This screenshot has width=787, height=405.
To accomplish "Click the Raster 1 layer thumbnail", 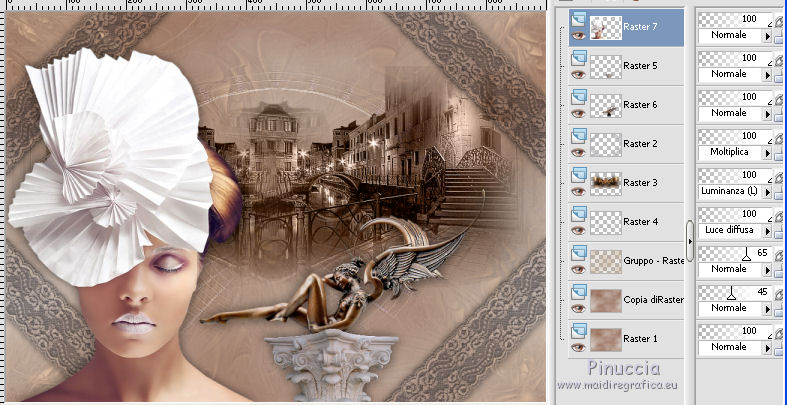I will click(606, 340).
